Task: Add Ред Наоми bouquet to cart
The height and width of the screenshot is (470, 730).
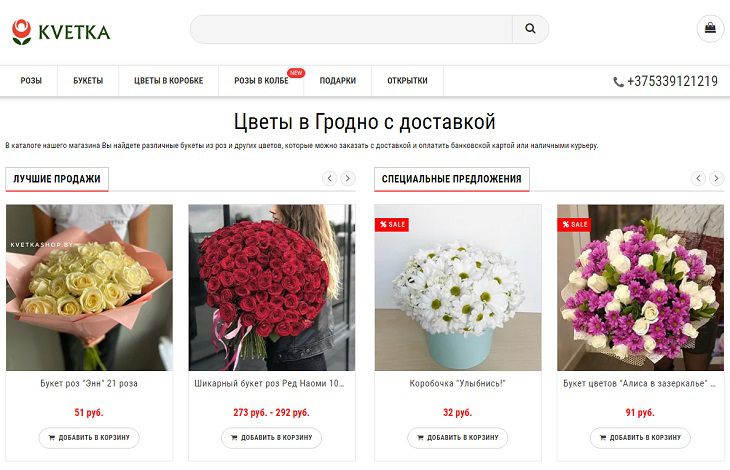Action: click(x=271, y=438)
